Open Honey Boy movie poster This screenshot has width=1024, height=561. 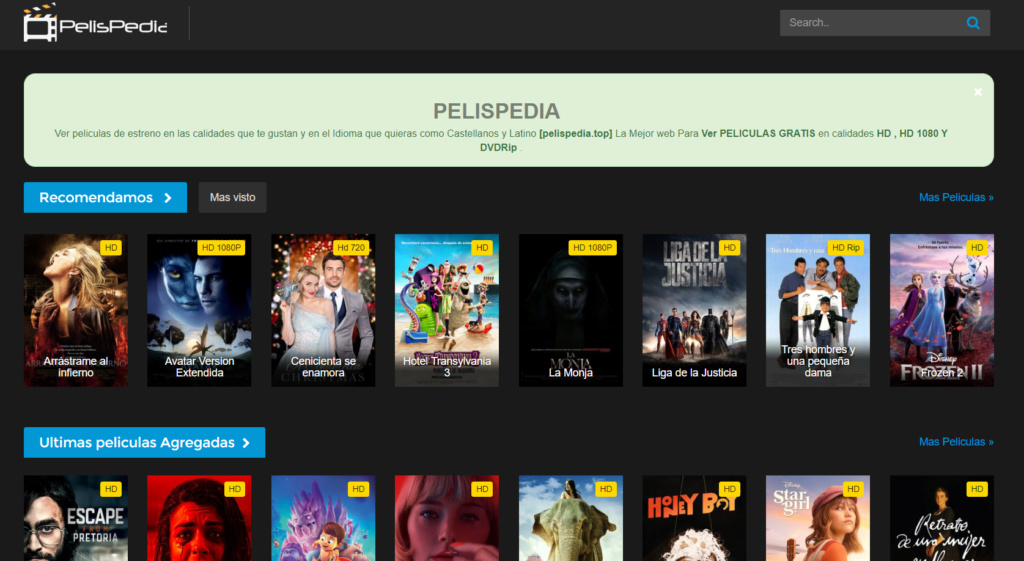coord(694,518)
